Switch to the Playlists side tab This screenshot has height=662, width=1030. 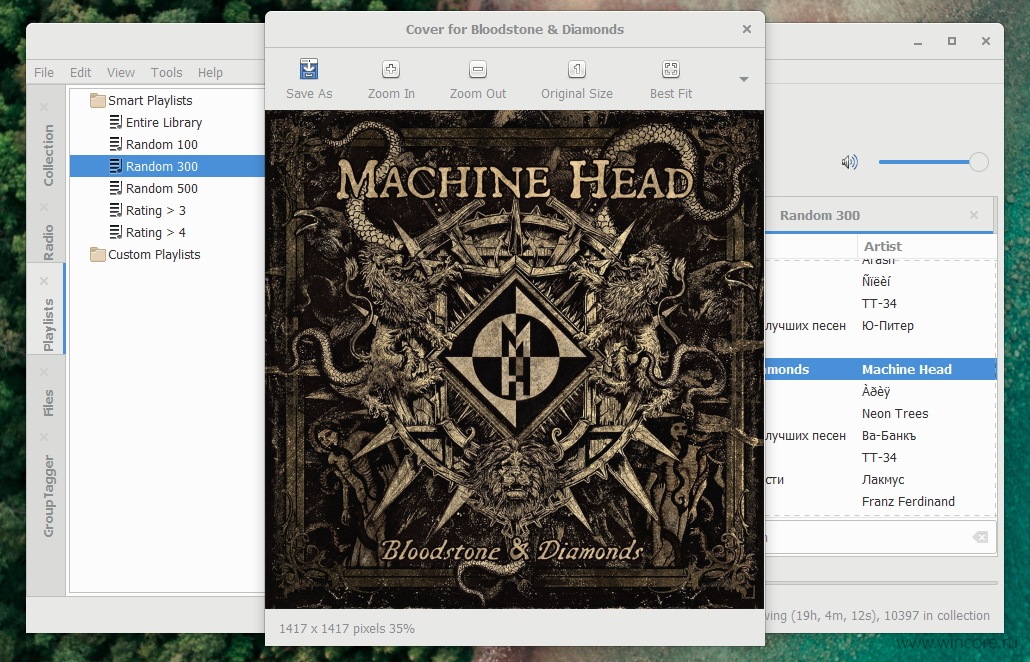coord(48,324)
